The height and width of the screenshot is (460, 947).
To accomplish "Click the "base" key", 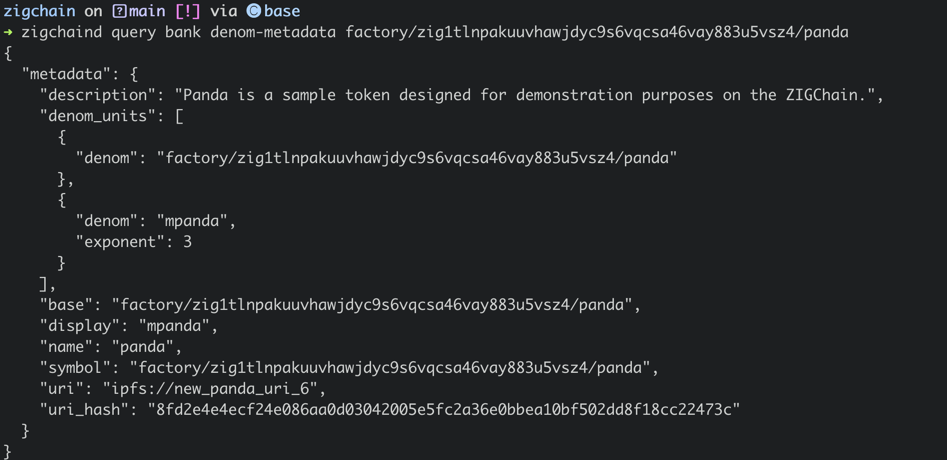I will pos(69,304).
